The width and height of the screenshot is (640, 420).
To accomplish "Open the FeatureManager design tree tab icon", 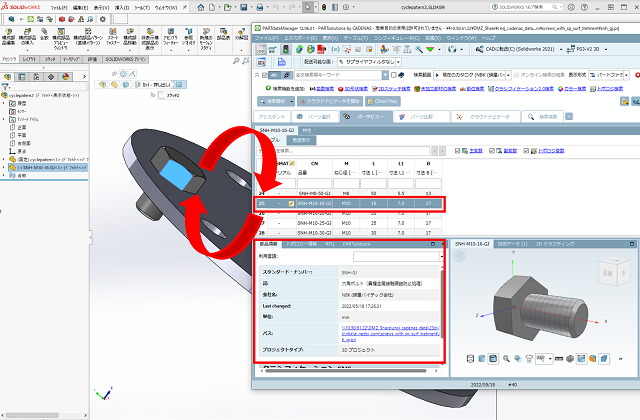I will pyautogui.click(x=7, y=77).
